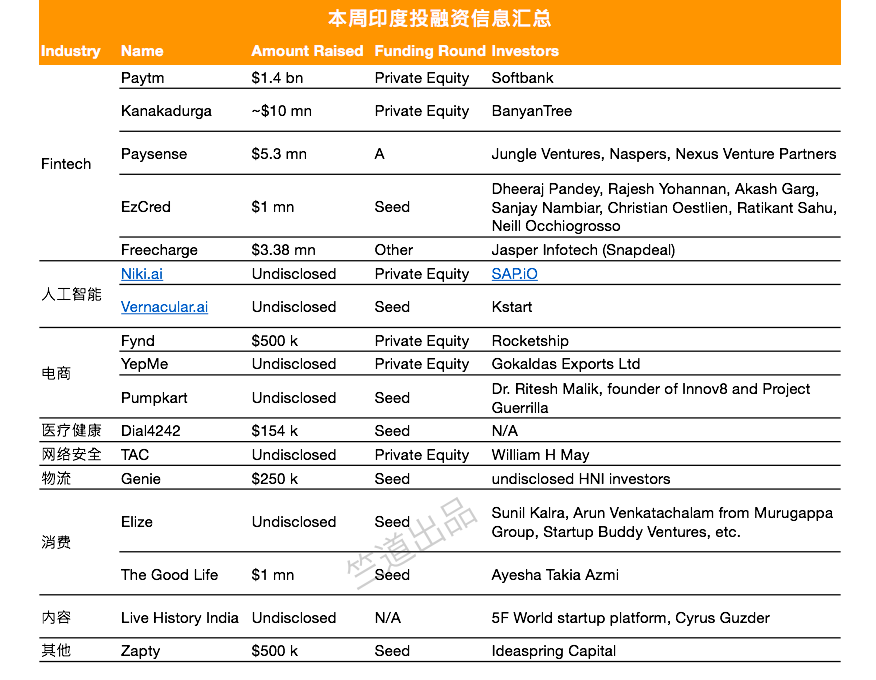Select the EzCred name cell

(x=146, y=207)
